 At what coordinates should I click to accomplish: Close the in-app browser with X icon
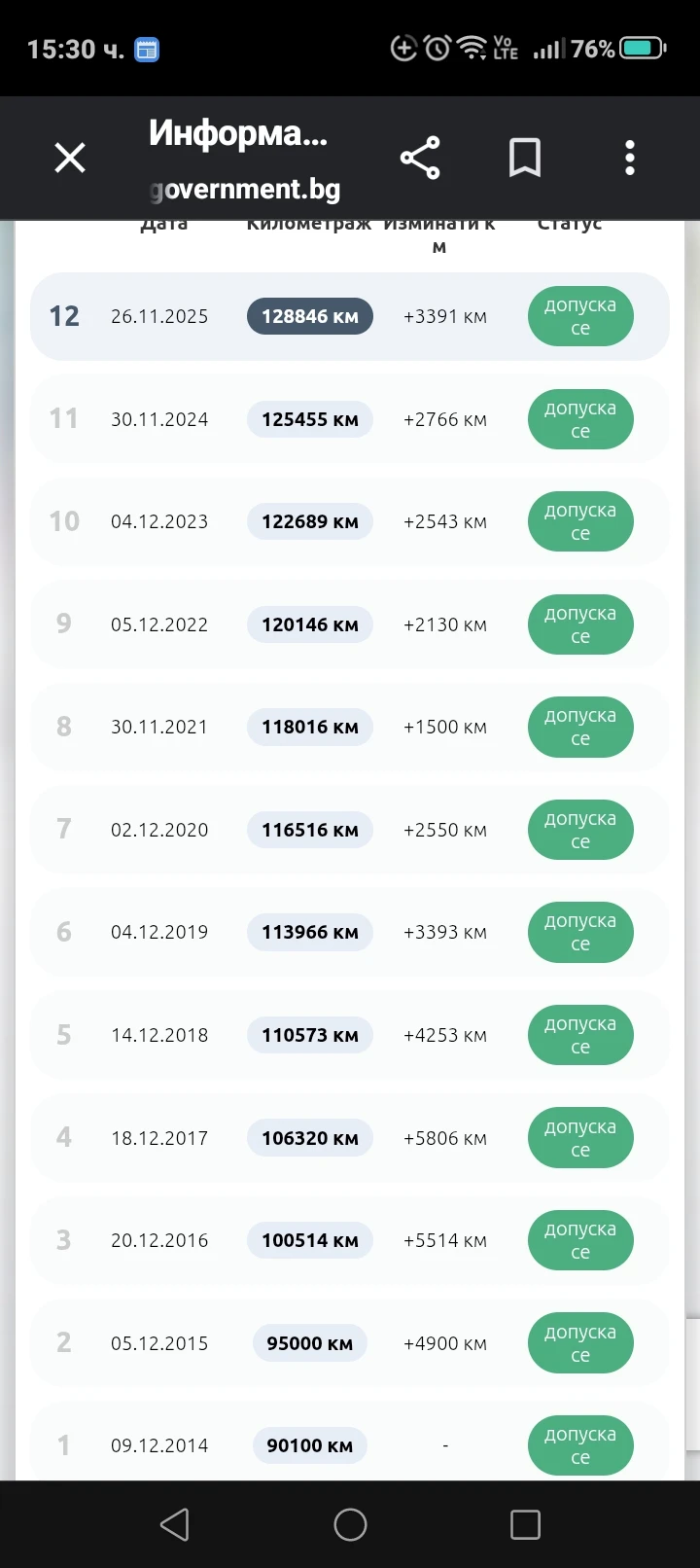coord(70,158)
